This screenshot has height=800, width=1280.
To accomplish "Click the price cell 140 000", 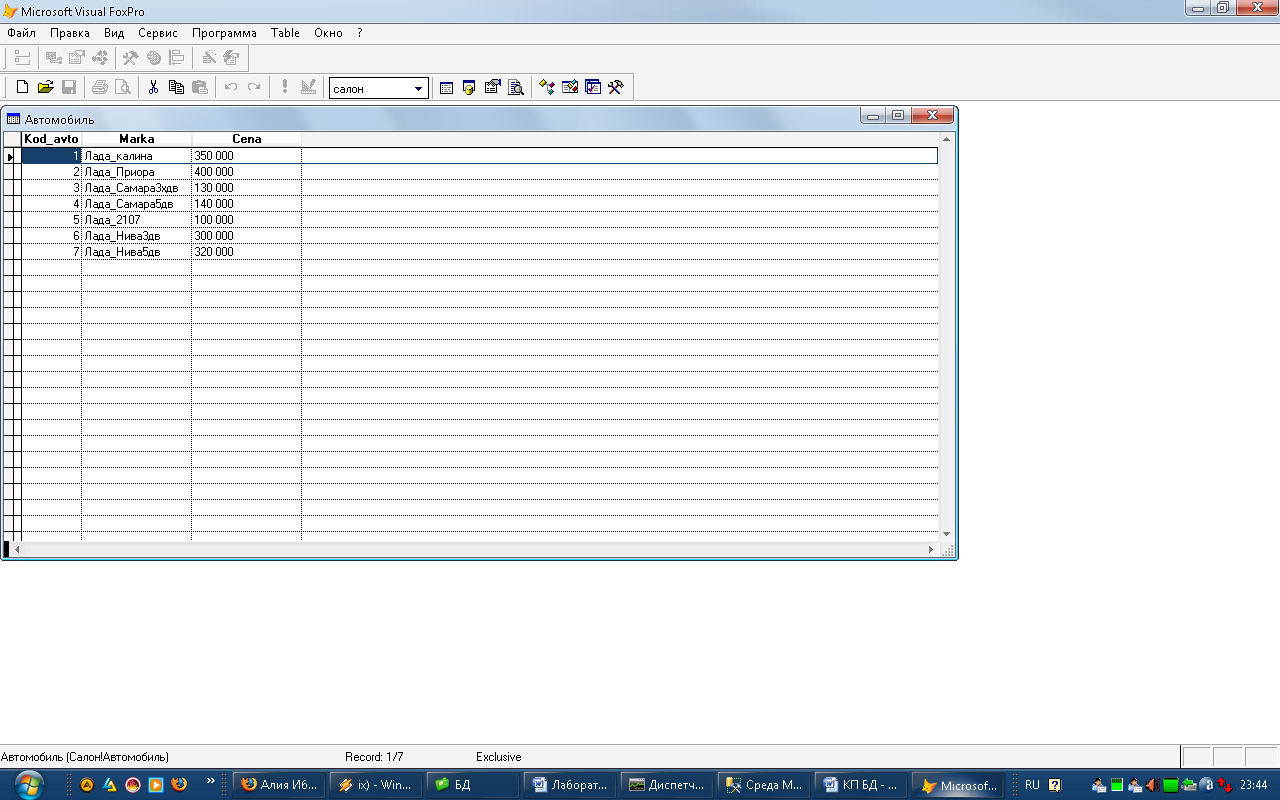I will 246,204.
